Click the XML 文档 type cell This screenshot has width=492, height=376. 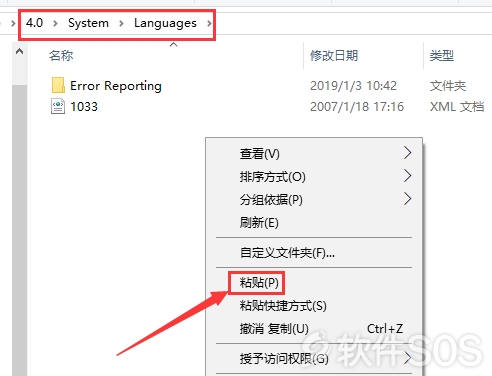tap(457, 107)
